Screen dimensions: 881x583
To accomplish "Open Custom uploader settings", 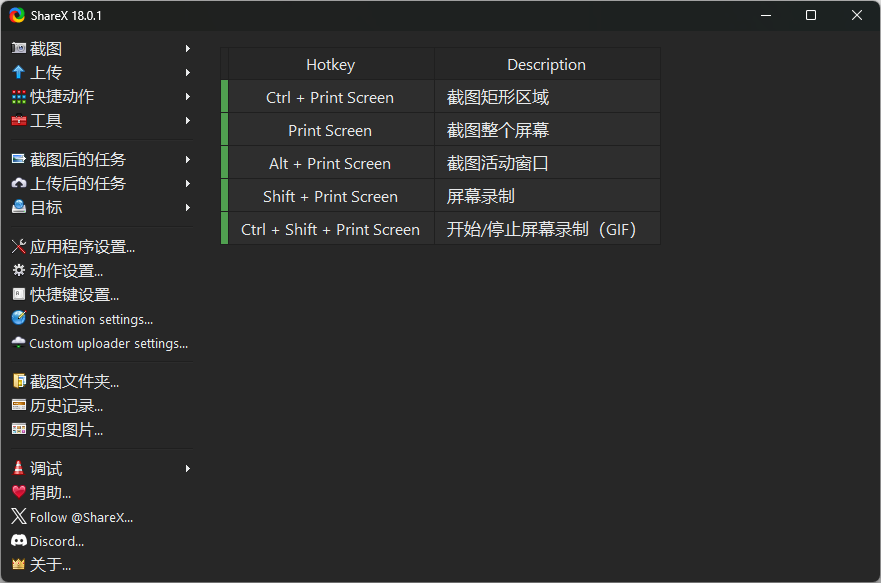I will (107, 344).
